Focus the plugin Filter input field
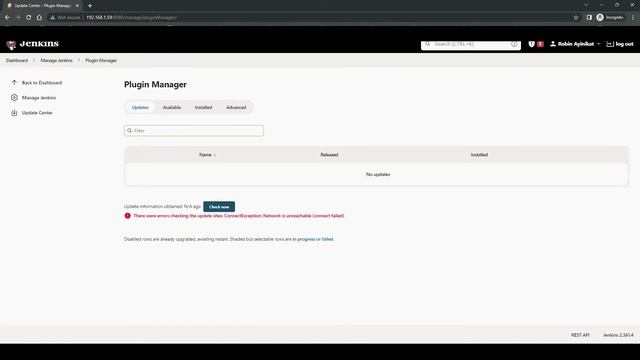Image resolution: width=640 pixels, height=360 pixels. pyautogui.click(x=194, y=131)
